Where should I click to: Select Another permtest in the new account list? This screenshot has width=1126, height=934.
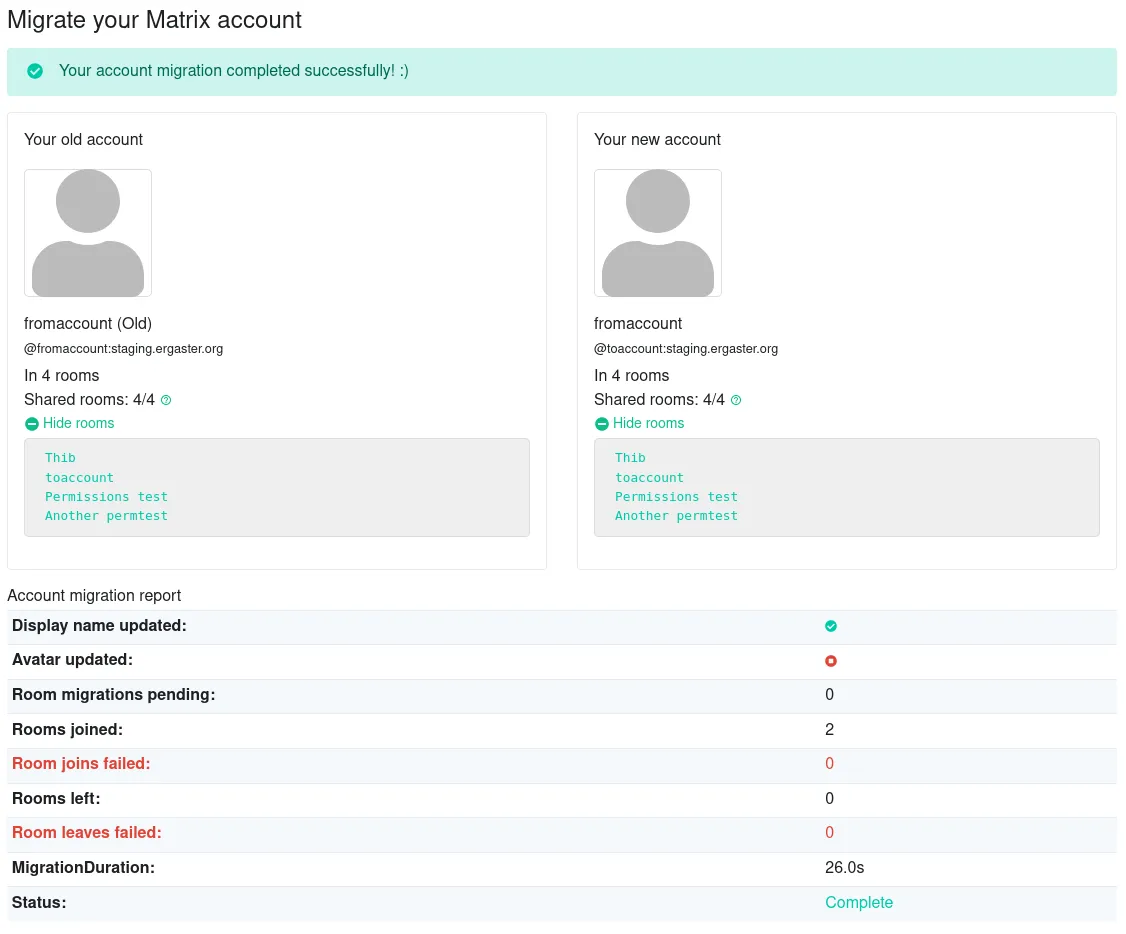click(x=675, y=515)
